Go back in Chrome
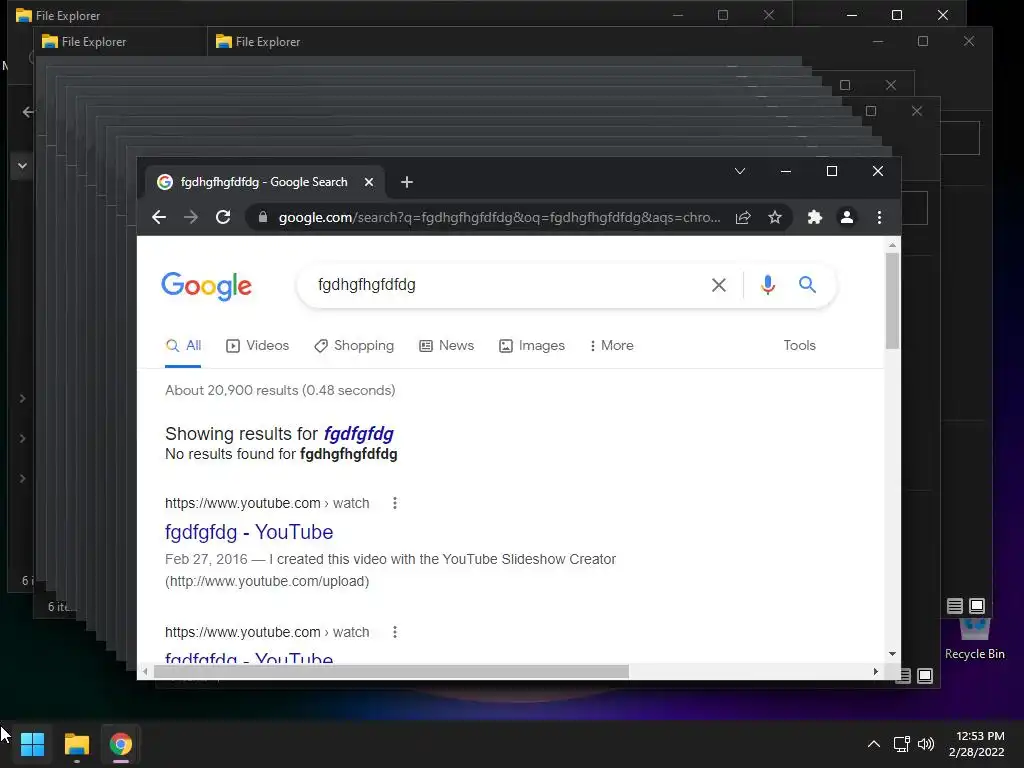The height and width of the screenshot is (768, 1024). pyautogui.click(x=159, y=217)
